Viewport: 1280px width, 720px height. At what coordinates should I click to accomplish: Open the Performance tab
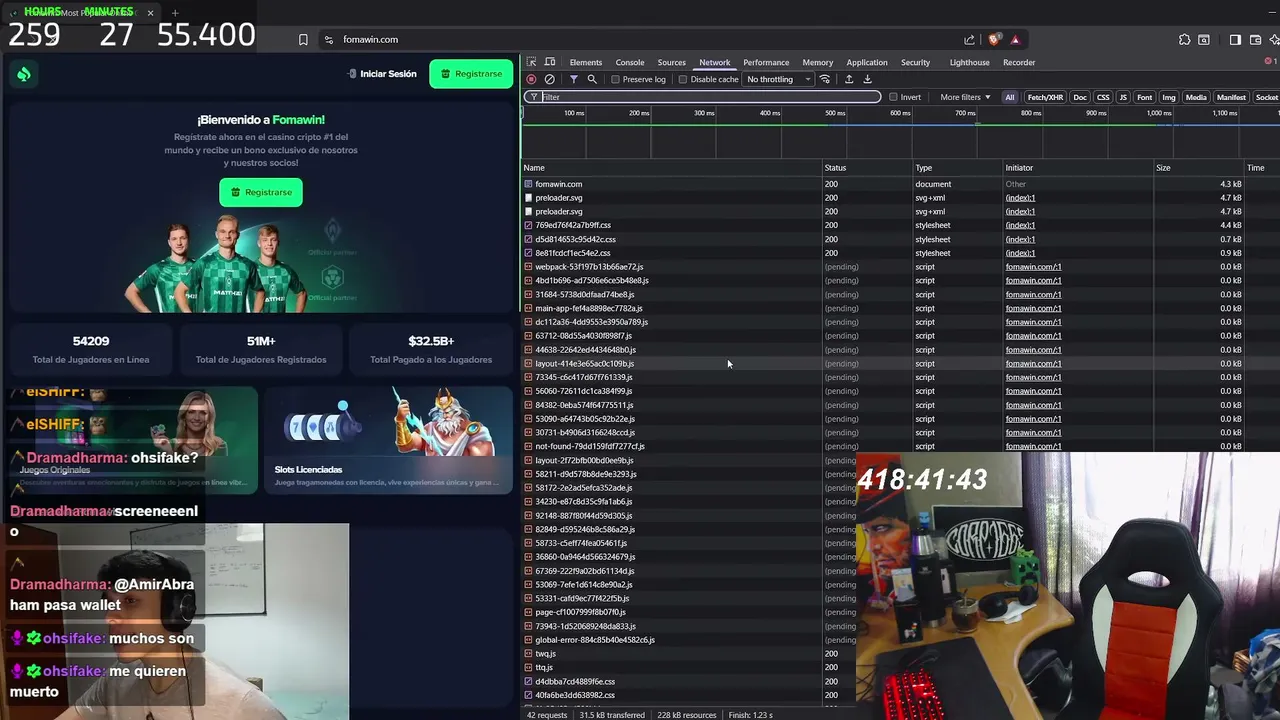point(766,62)
